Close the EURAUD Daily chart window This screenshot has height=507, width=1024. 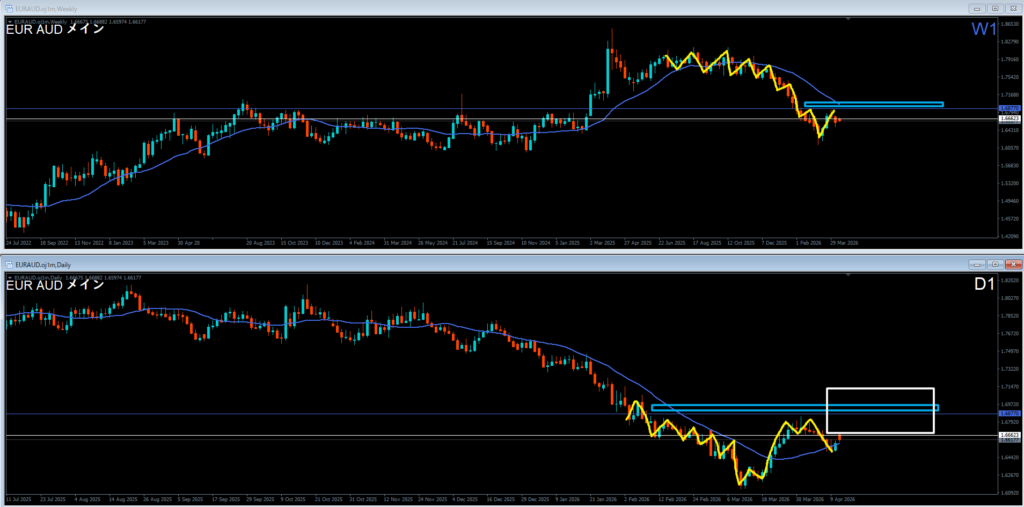[x=1012, y=264]
